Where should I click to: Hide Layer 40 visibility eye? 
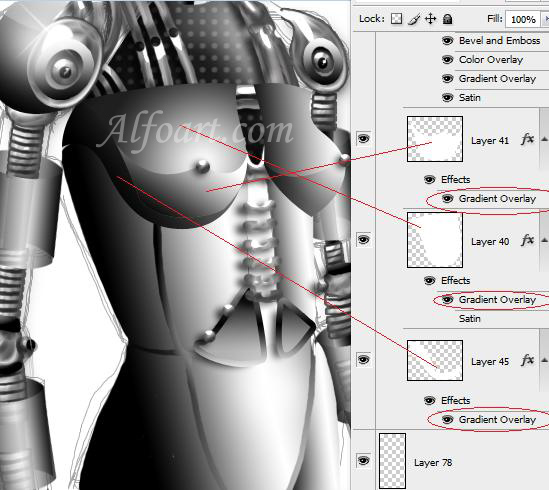click(363, 240)
